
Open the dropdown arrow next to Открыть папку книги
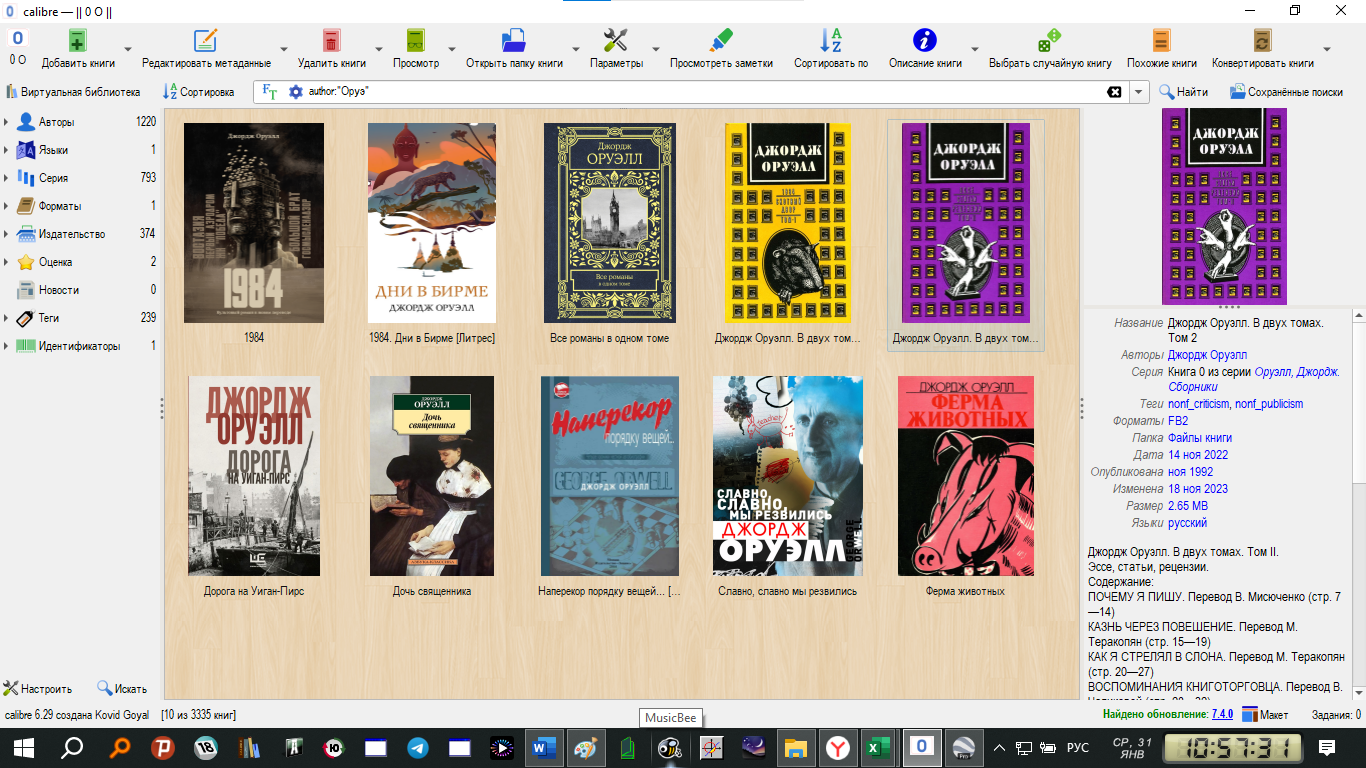click(x=576, y=48)
